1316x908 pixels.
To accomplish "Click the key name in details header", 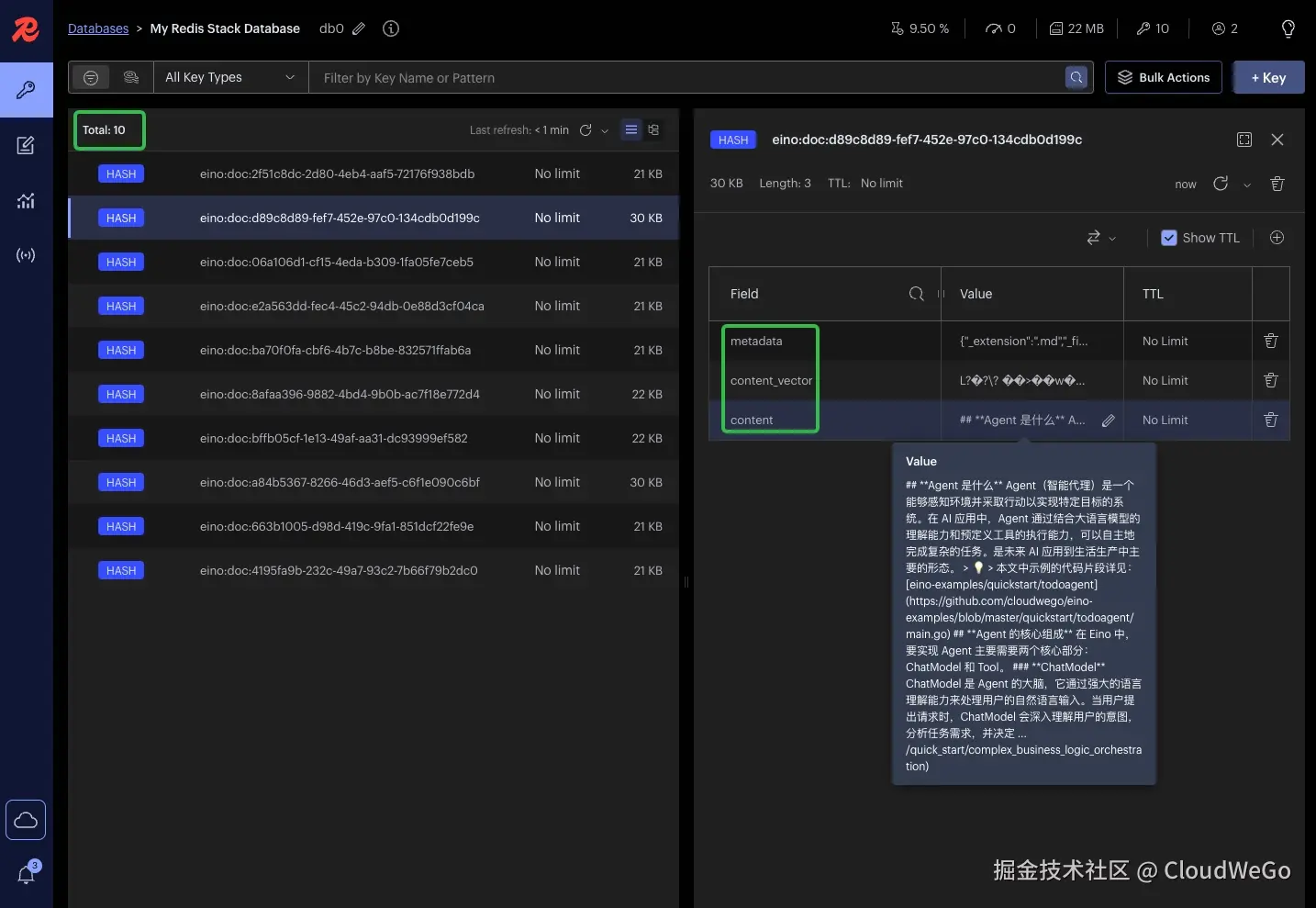I will coord(927,140).
